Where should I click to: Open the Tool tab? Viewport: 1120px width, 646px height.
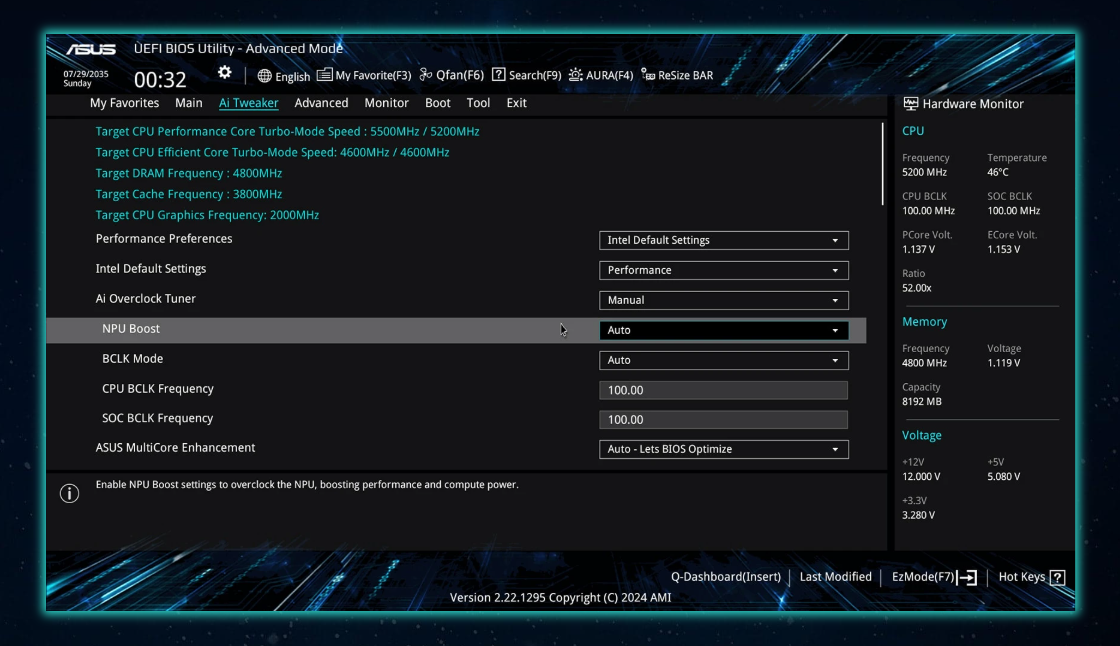[x=479, y=103]
